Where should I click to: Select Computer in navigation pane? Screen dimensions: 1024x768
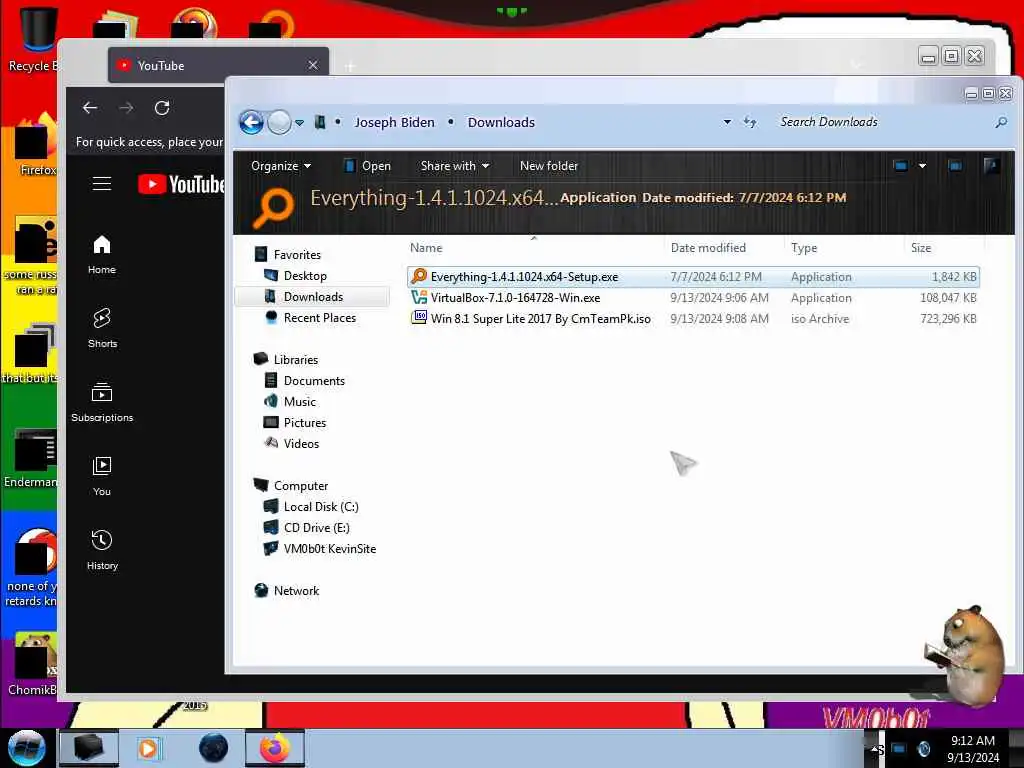click(x=300, y=486)
